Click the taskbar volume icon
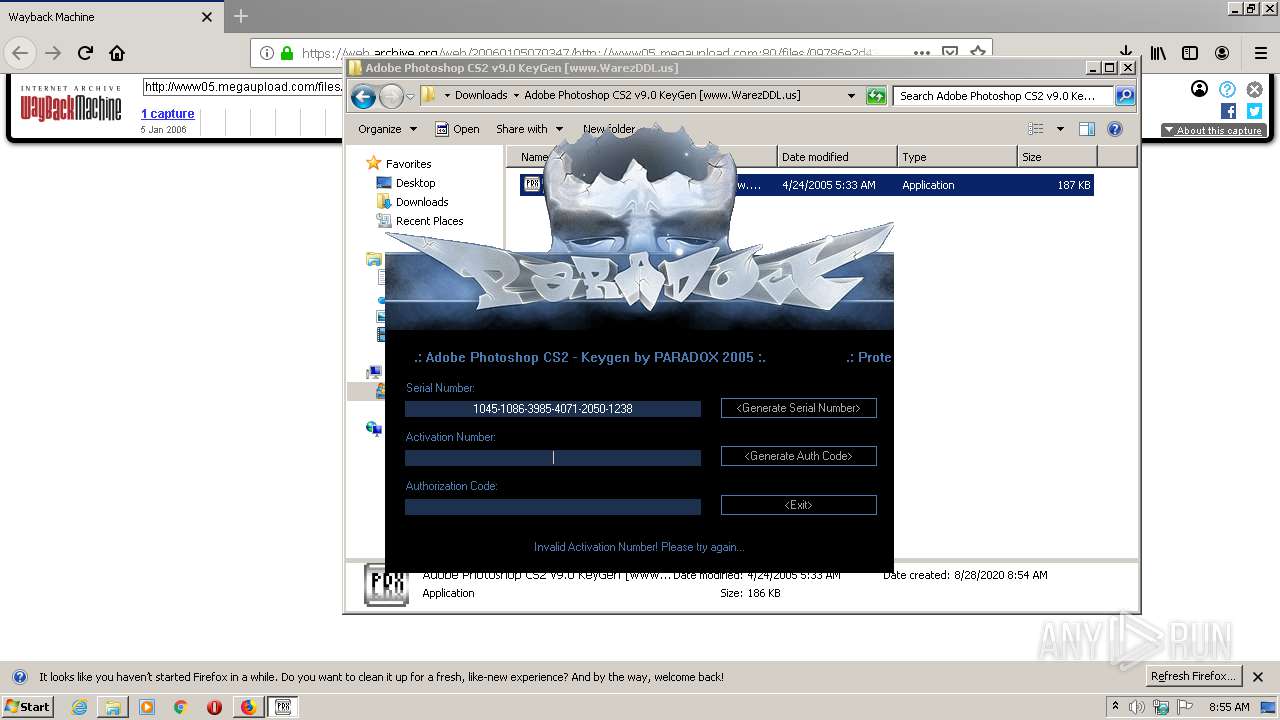Screen dimensions: 1280x720 (x=1137, y=707)
